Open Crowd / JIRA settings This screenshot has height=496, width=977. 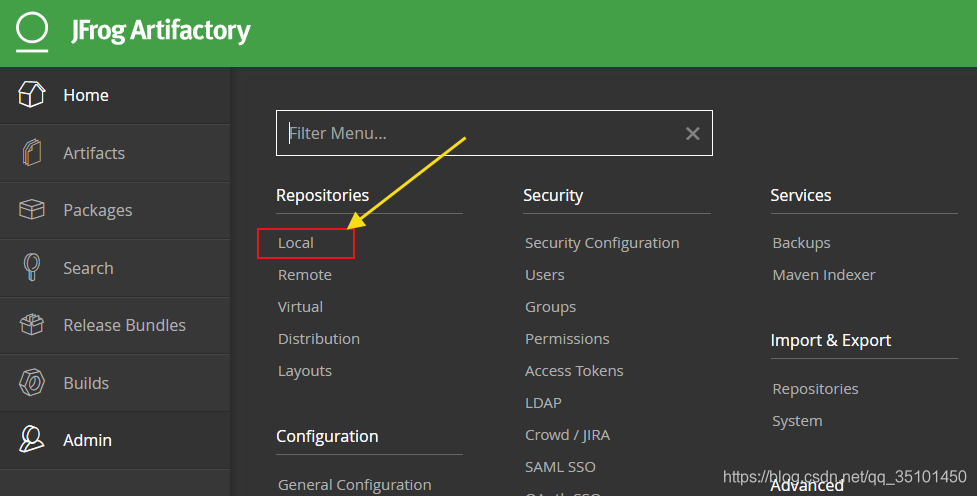tap(568, 435)
